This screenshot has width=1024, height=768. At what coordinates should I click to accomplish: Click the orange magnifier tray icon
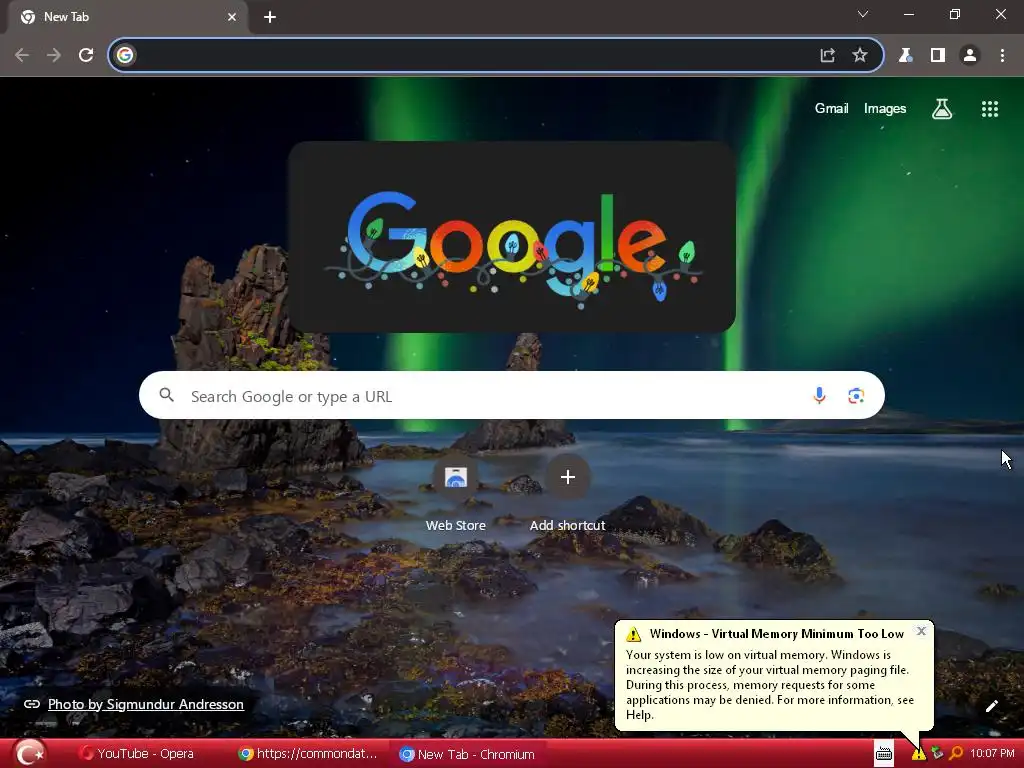pos(956,754)
